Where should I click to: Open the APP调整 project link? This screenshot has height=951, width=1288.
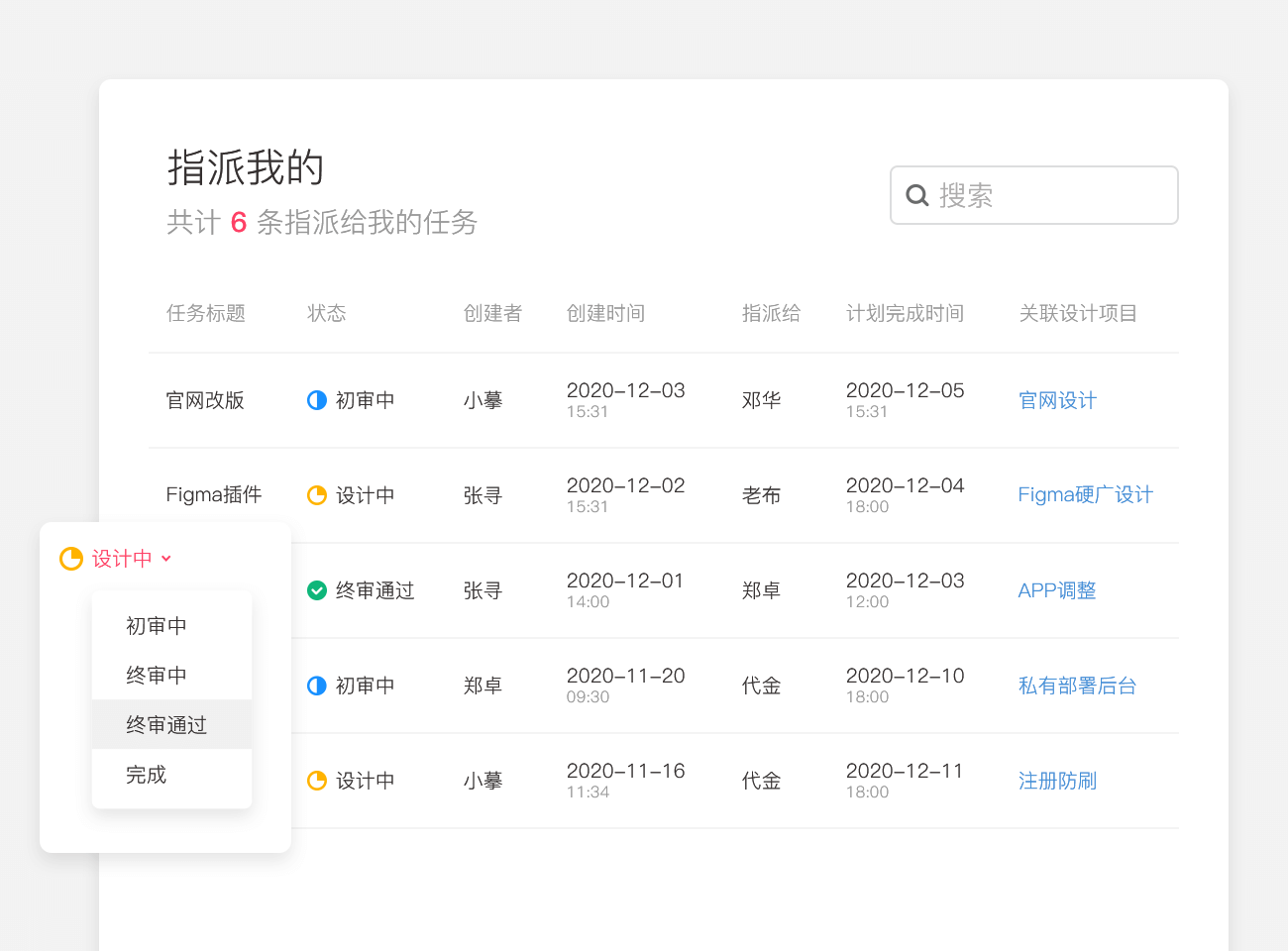1057,590
